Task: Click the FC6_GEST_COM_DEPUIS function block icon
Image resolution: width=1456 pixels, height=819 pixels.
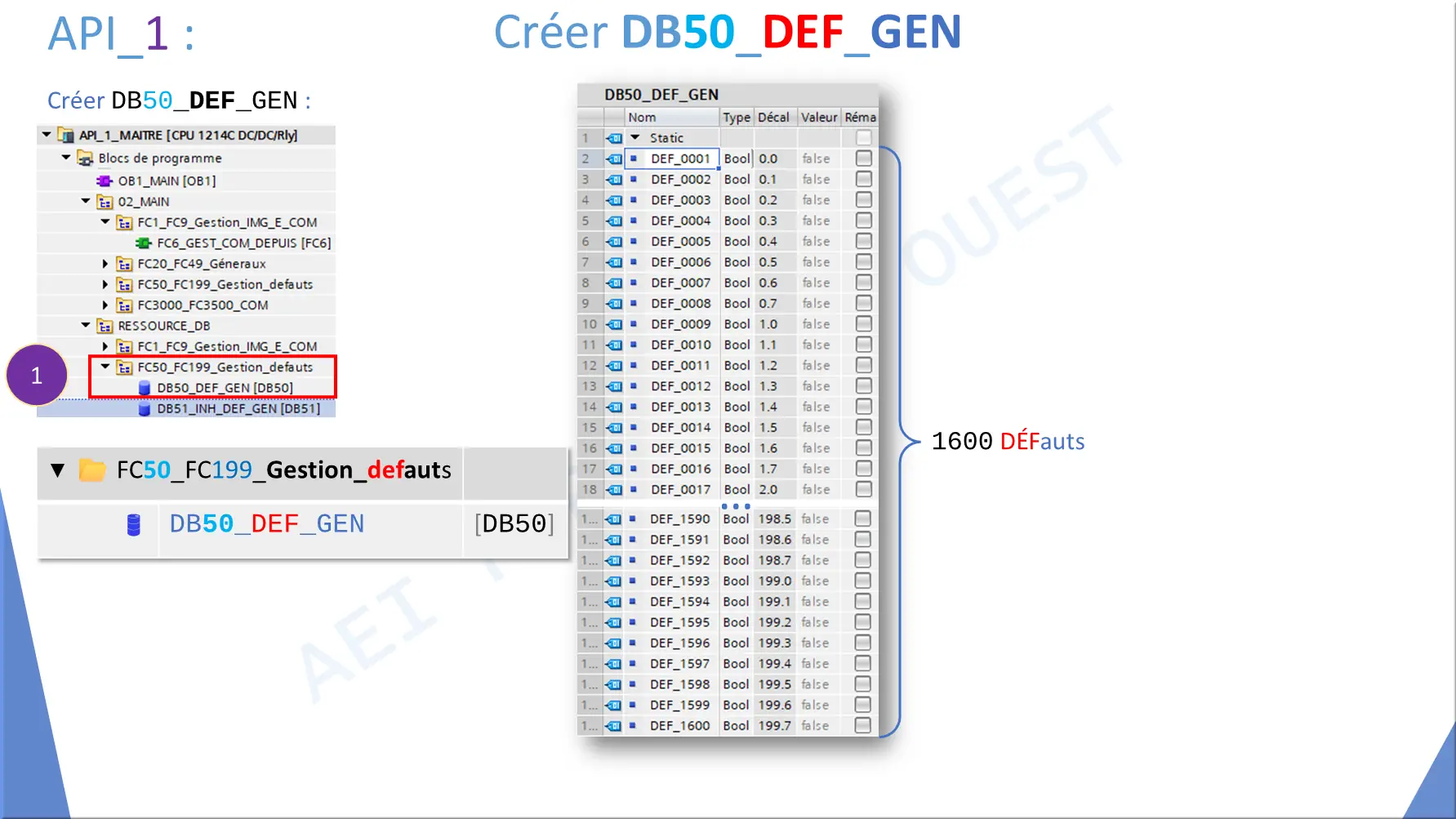Action: point(144,243)
